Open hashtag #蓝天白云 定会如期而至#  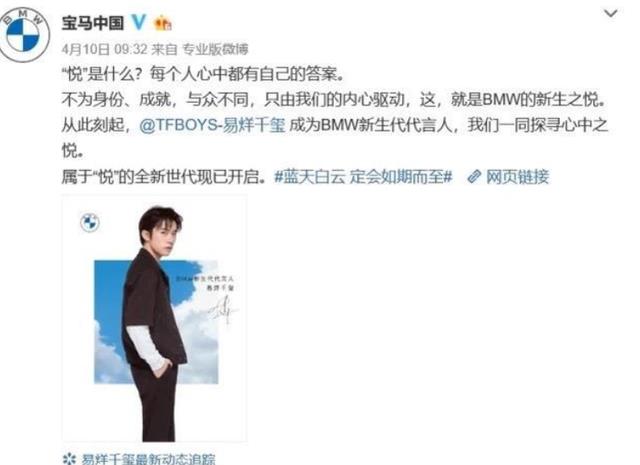click(363, 177)
